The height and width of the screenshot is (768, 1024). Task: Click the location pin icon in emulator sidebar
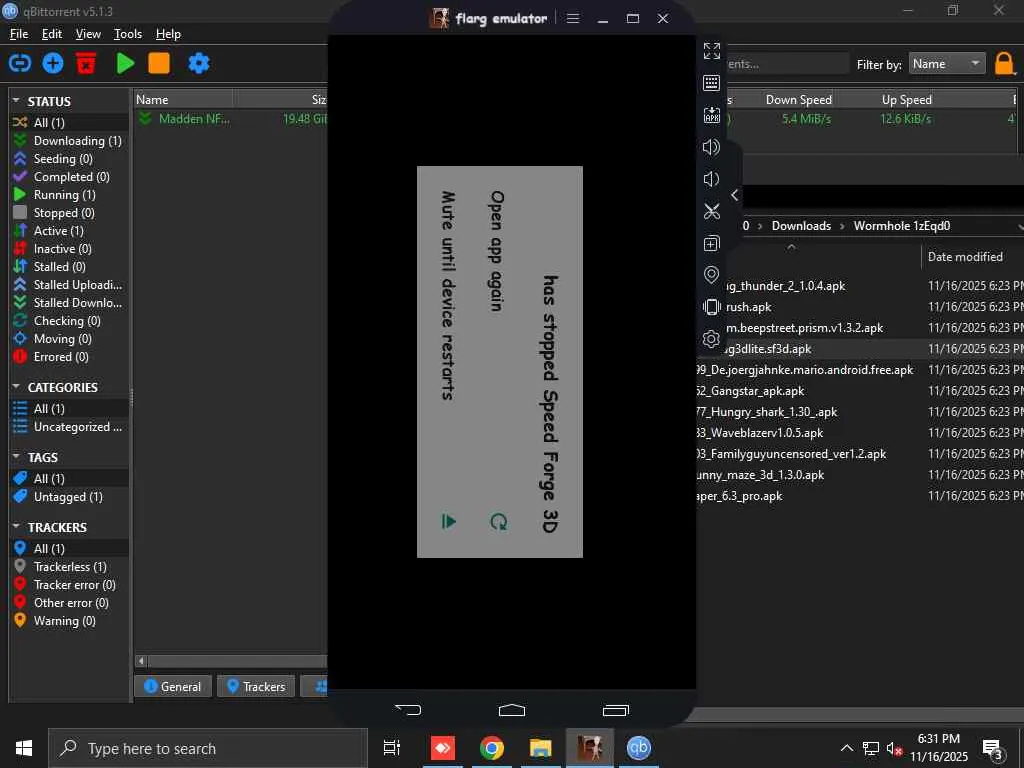(711, 275)
